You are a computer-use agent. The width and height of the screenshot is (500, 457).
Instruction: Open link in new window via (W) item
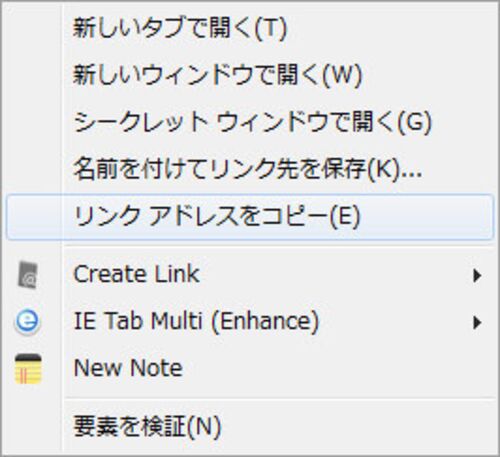coord(249,75)
